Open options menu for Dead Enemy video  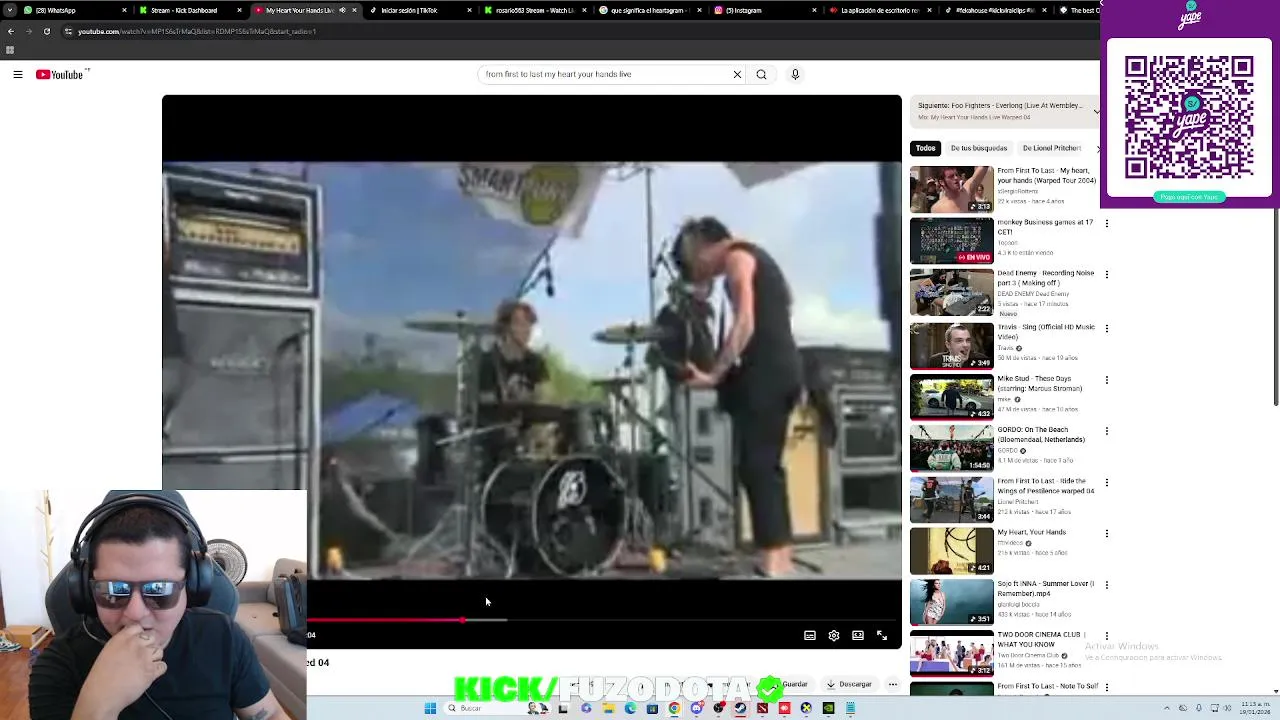click(x=1106, y=274)
